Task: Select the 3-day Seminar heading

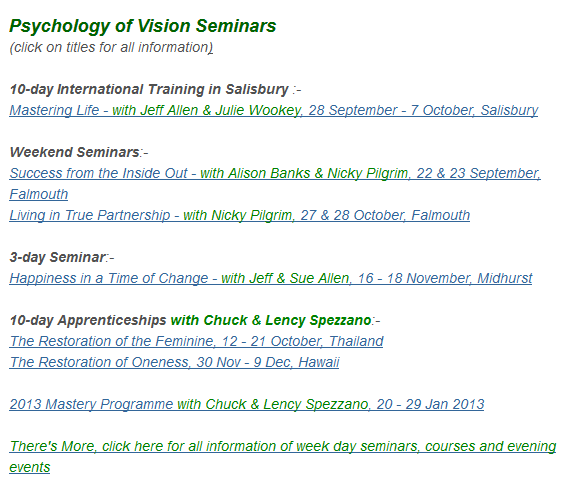Action: 58,257
